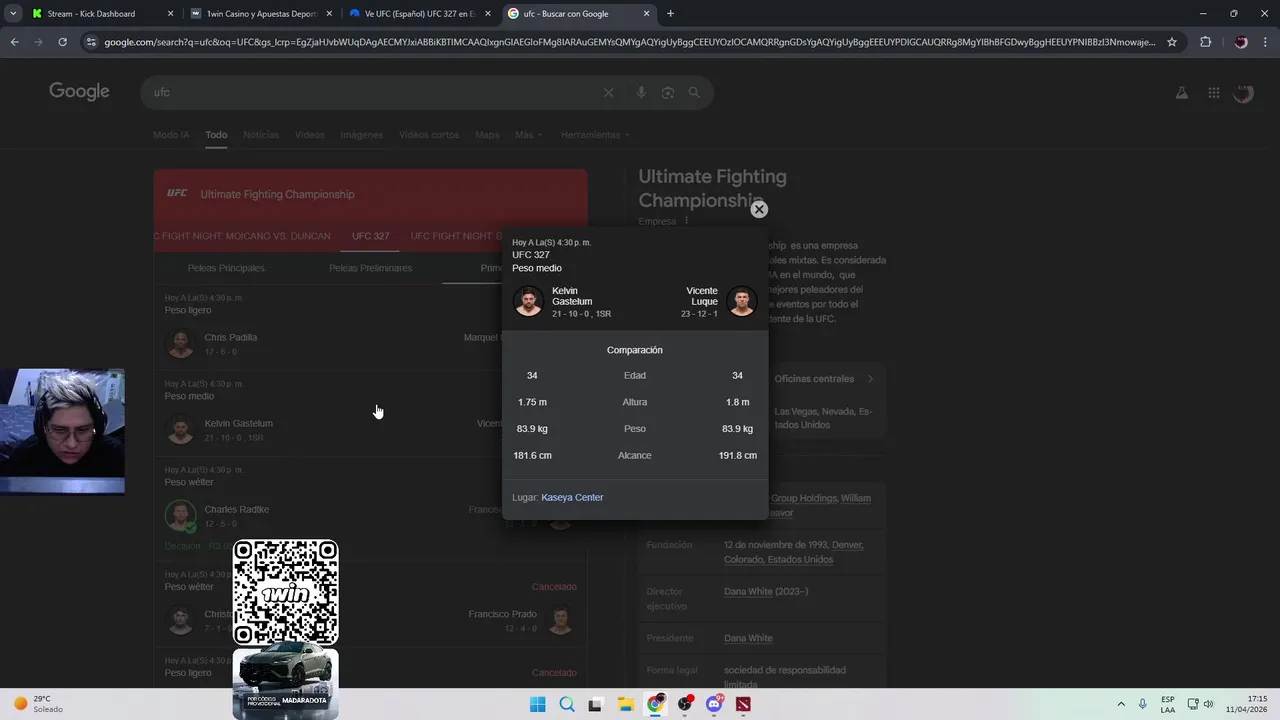Screen dimensions: 1280x720
Task: Open the weather widget showing 29°C
Action: (x=40, y=704)
